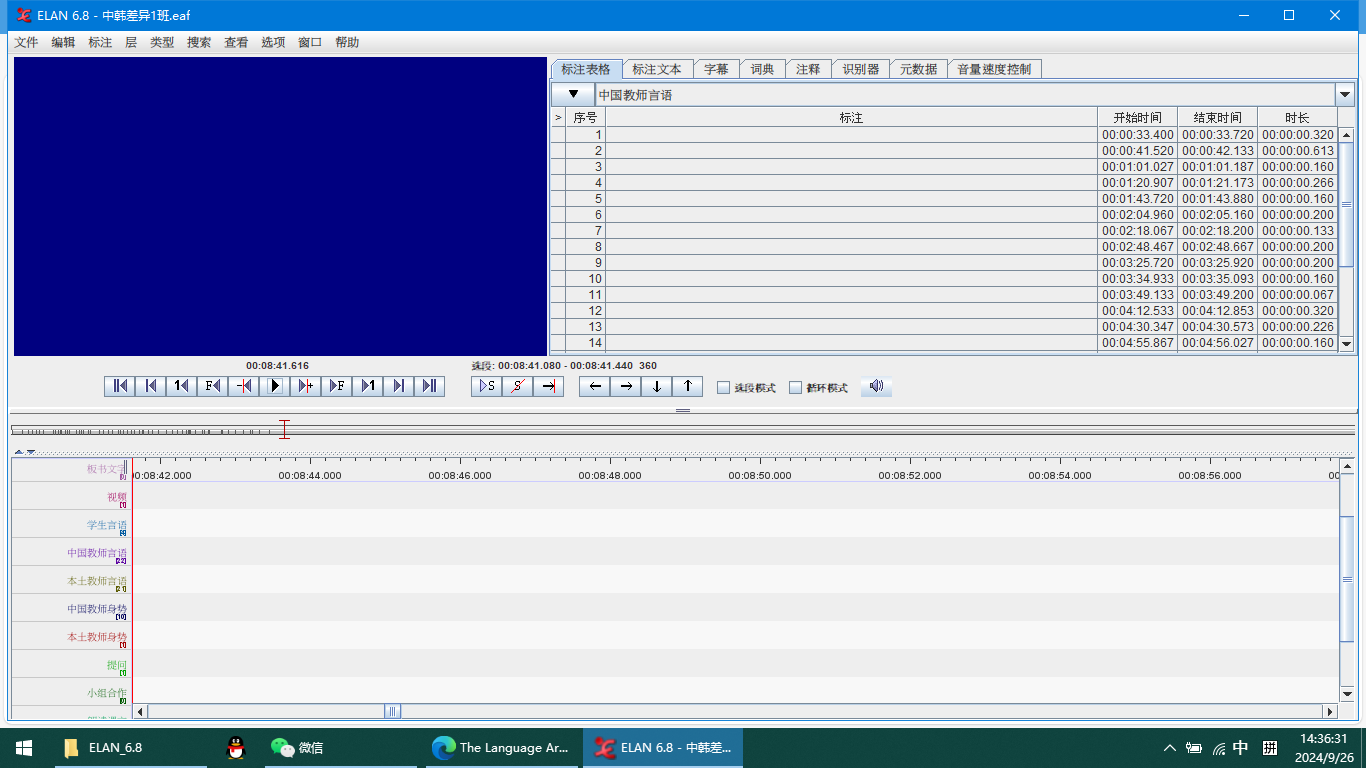Screen dimensions: 1366x768
Task: Click the play selection button
Action: click(x=487, y=386)
